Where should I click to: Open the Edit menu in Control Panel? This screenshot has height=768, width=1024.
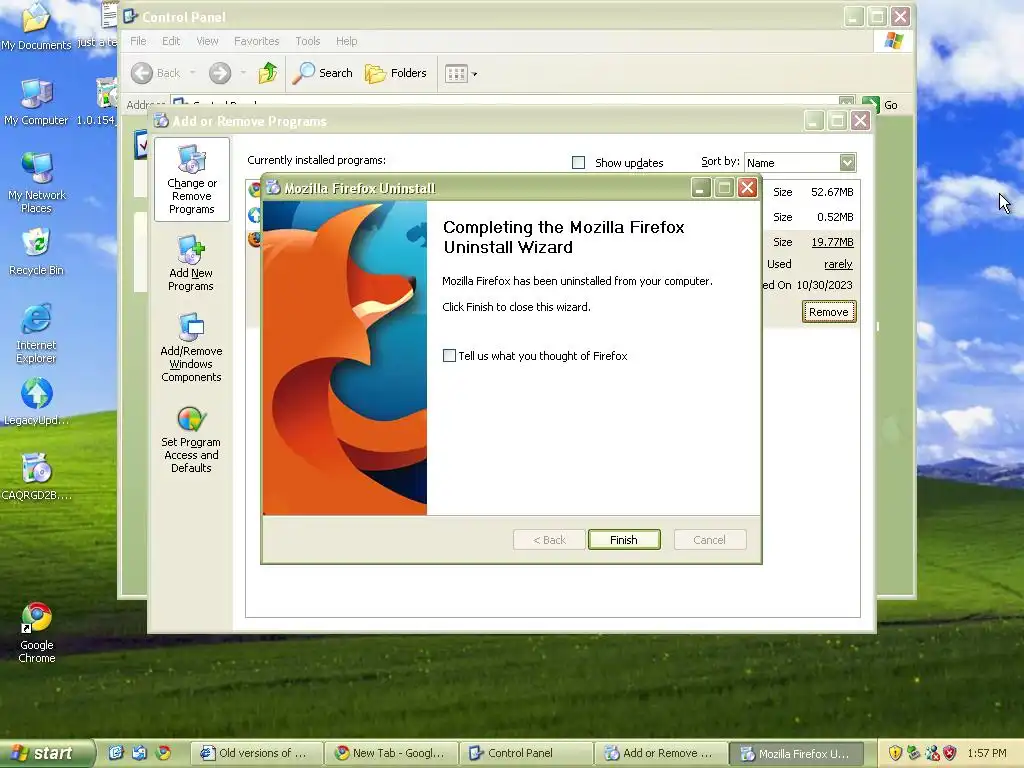click(171, 40)
